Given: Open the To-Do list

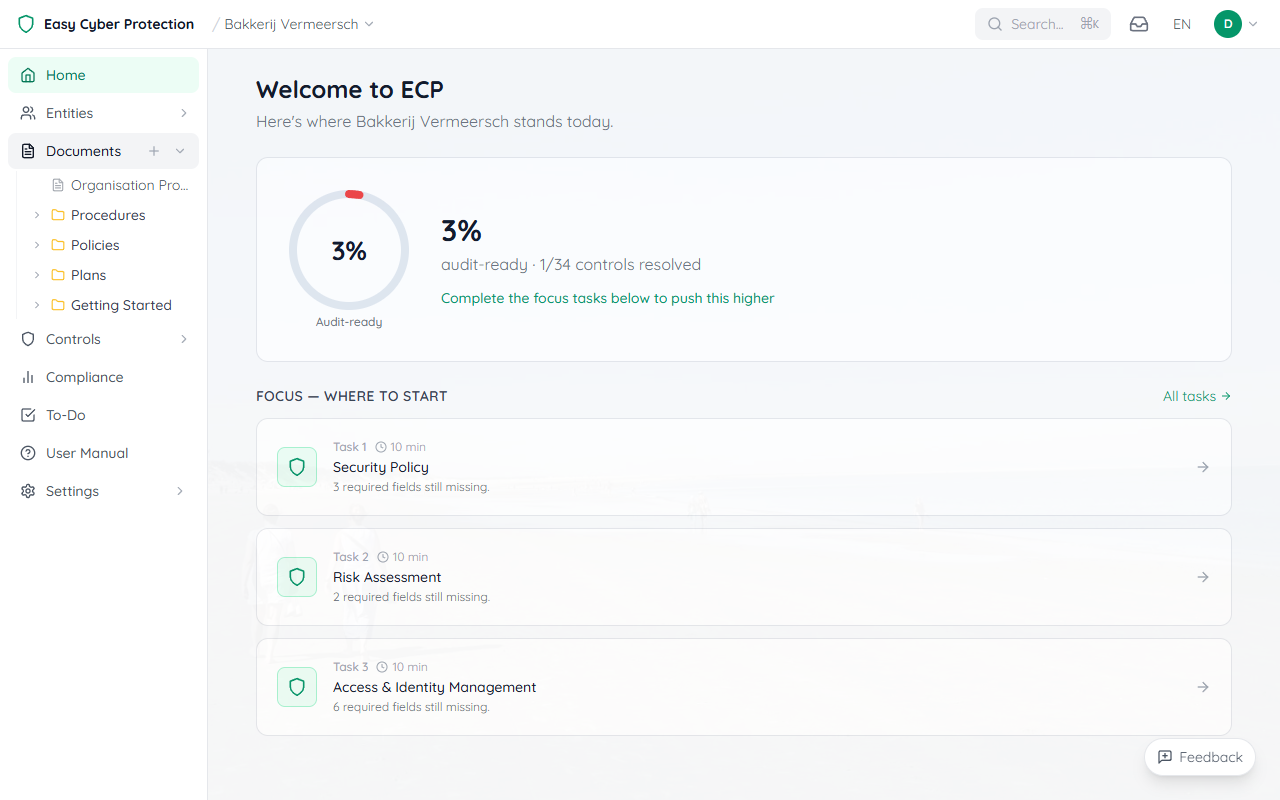Looking at the screenshot, I should [x=66, y=415].
